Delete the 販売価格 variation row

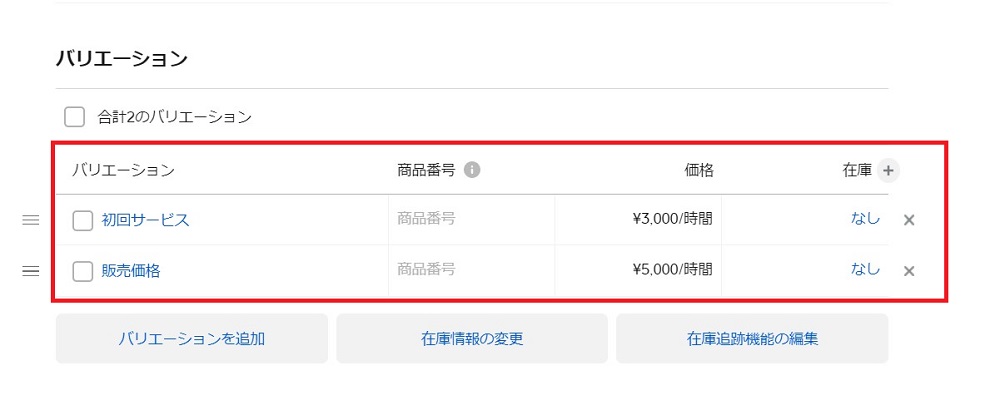pos(909,270)
